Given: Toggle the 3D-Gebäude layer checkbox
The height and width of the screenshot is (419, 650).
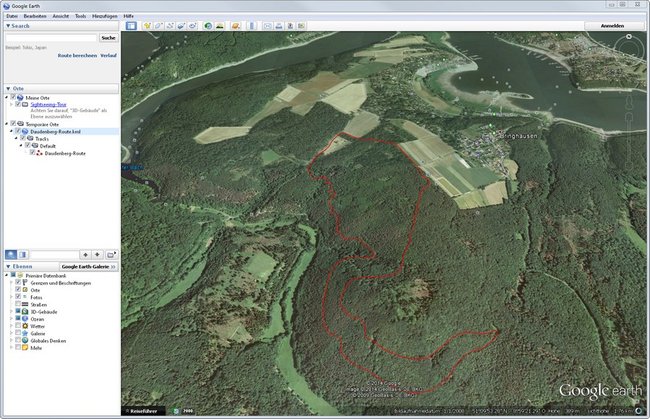Looking at the screenshot, I should (18, 311).
